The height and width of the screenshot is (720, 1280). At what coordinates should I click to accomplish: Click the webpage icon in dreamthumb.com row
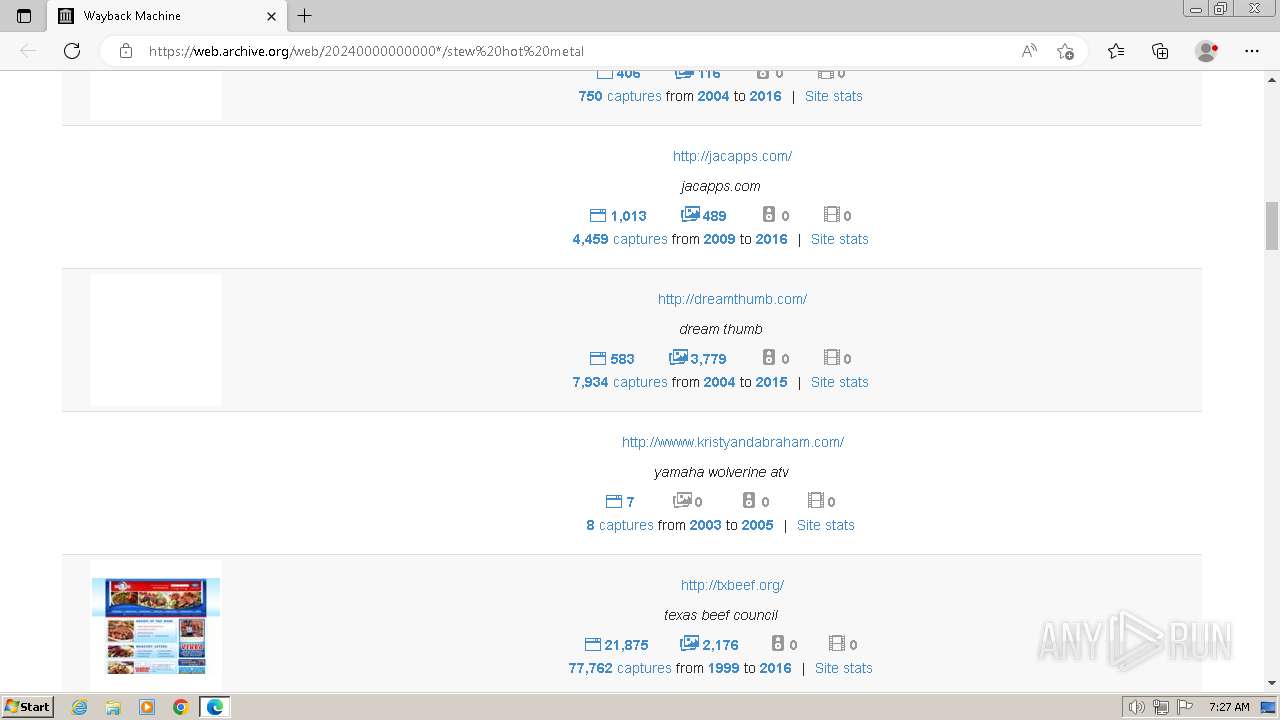point(598,358)
